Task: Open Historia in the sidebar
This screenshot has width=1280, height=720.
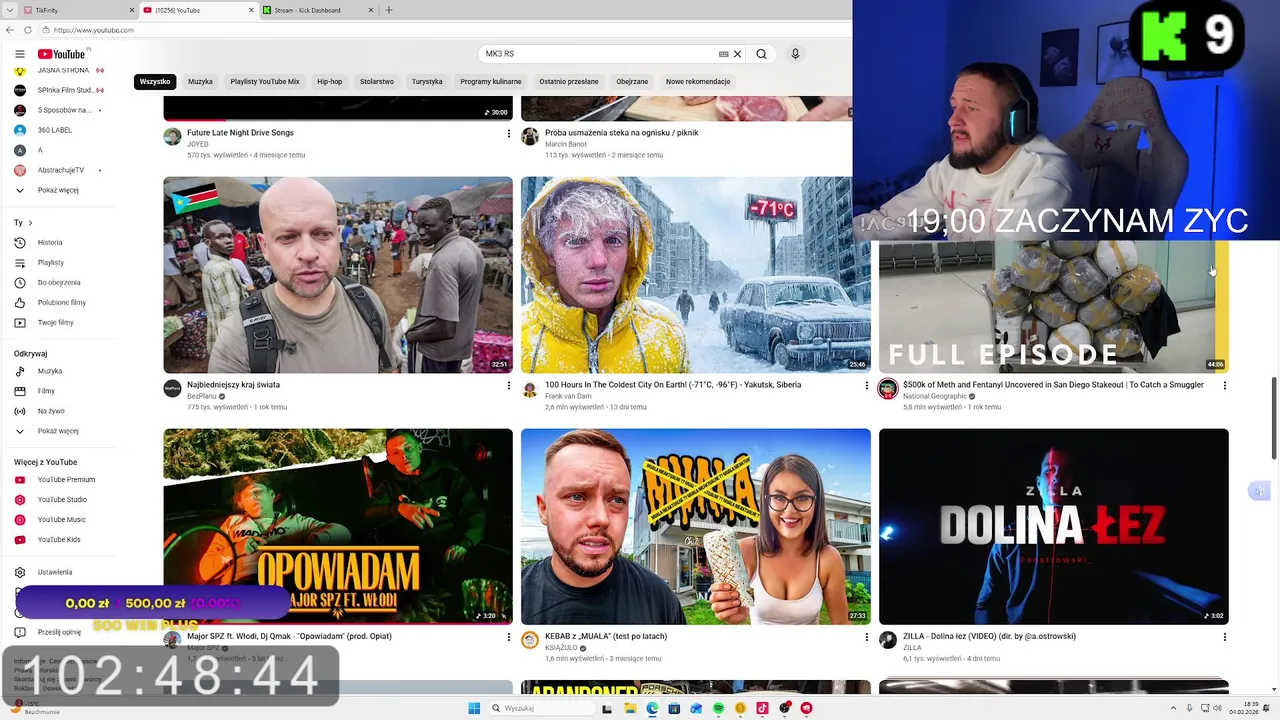Action: [x=50, y=243]
